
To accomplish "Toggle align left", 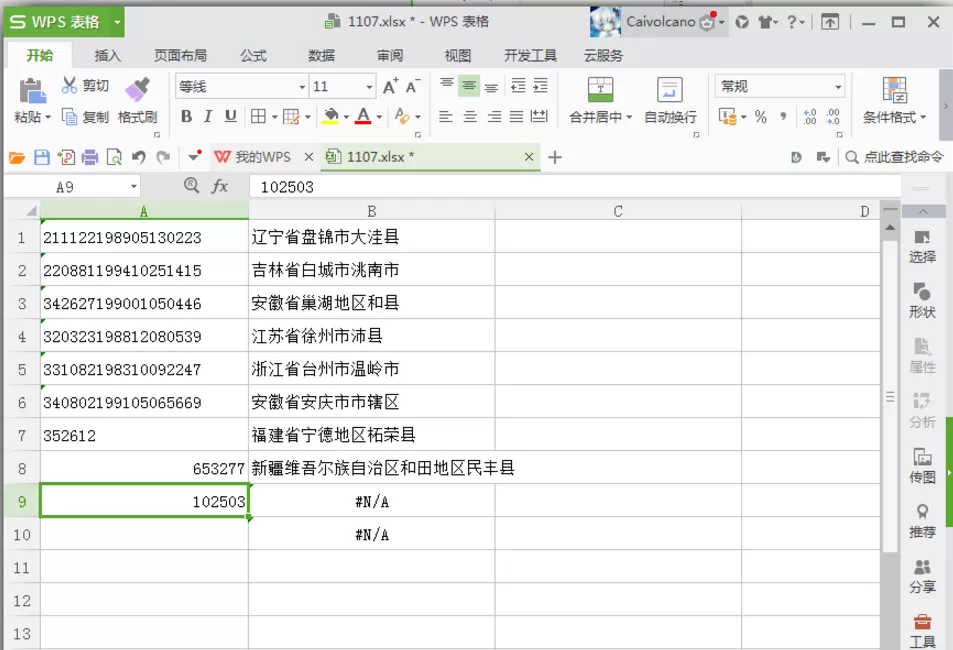I will pos(446,117).
